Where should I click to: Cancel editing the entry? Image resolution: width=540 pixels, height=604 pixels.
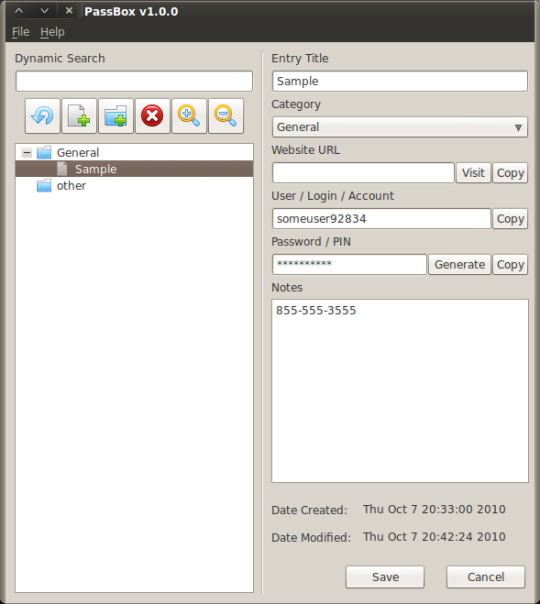point(486,577)
